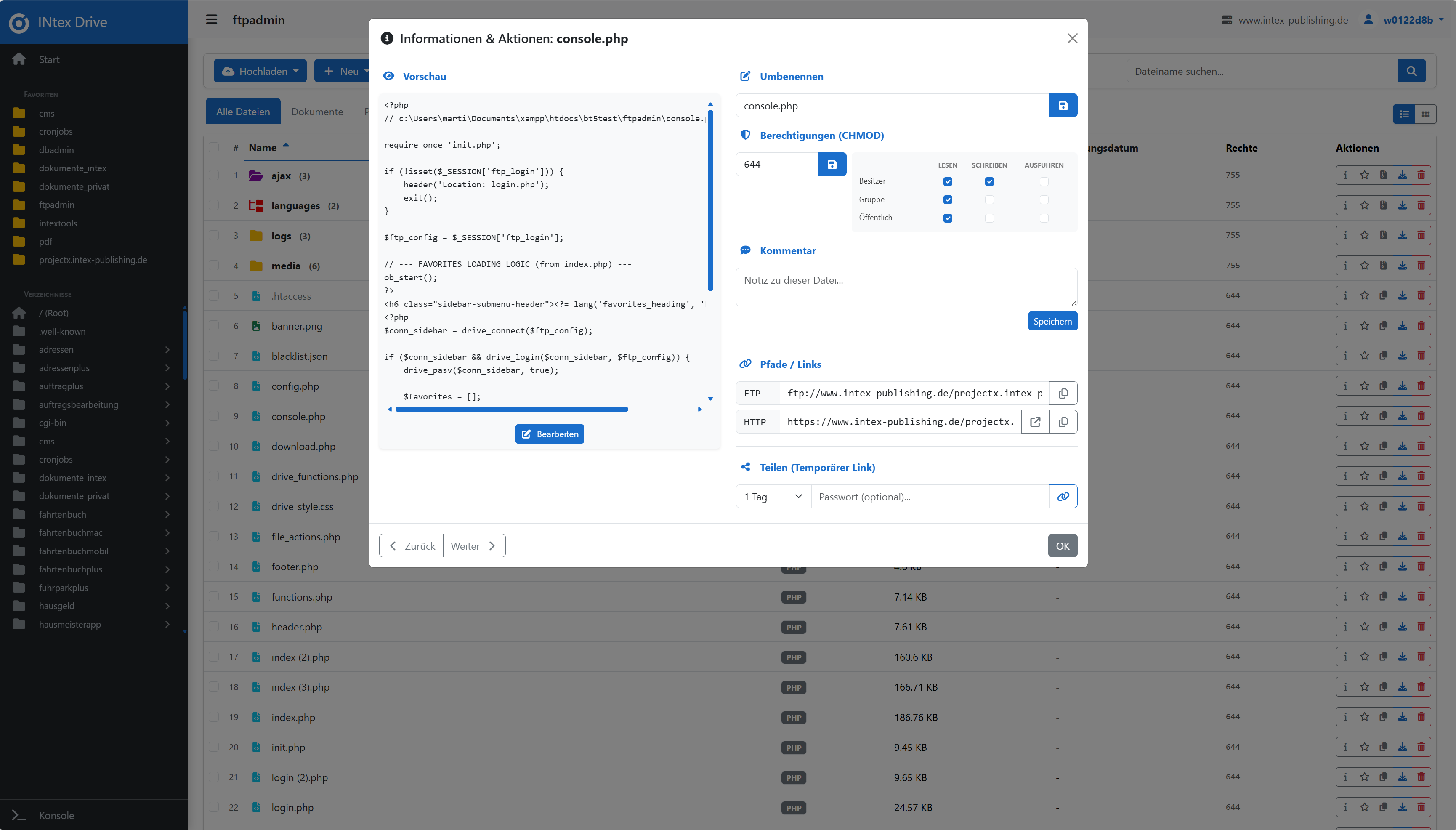Expand the fahrtenbuch folder in sidebar
This screenshot has height=830, width=1456.
click(167, 514)
